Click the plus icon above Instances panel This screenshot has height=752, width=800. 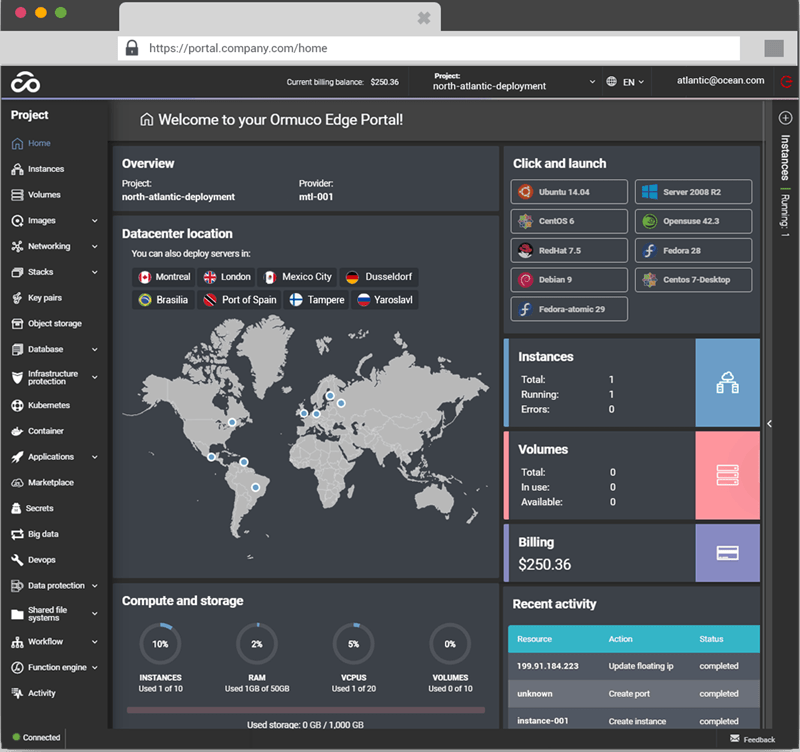tap(785, 118)
